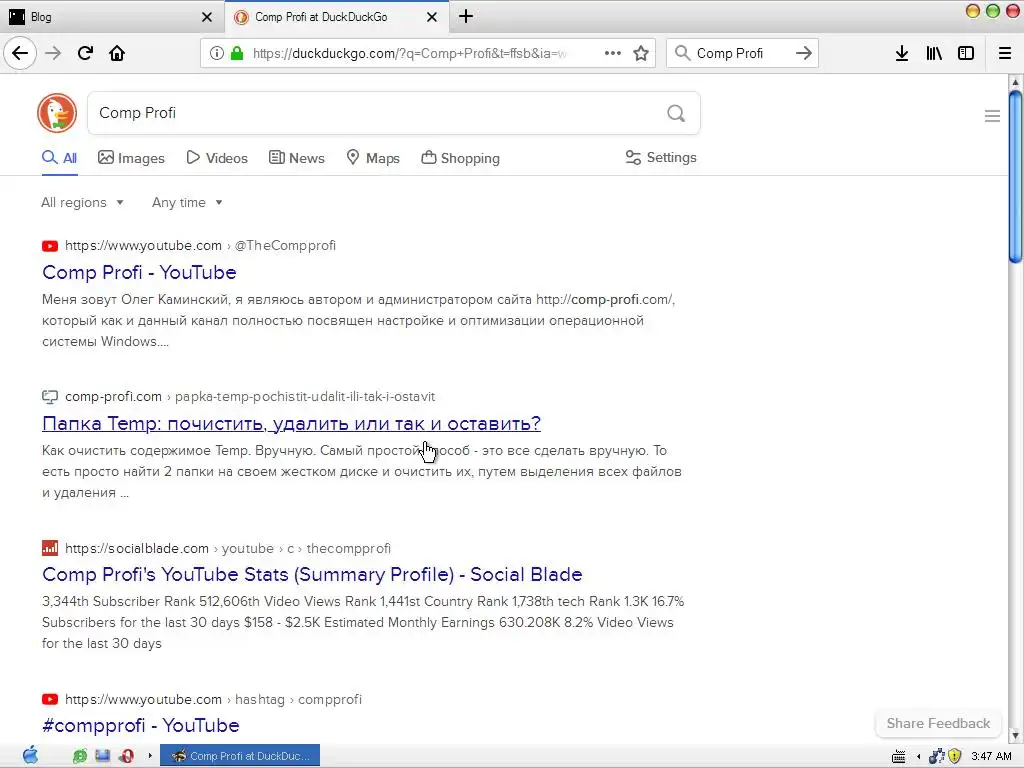1024x768 pixels.
Task: Open the red quick-launch taskbar icon
Action: (126, 756)
